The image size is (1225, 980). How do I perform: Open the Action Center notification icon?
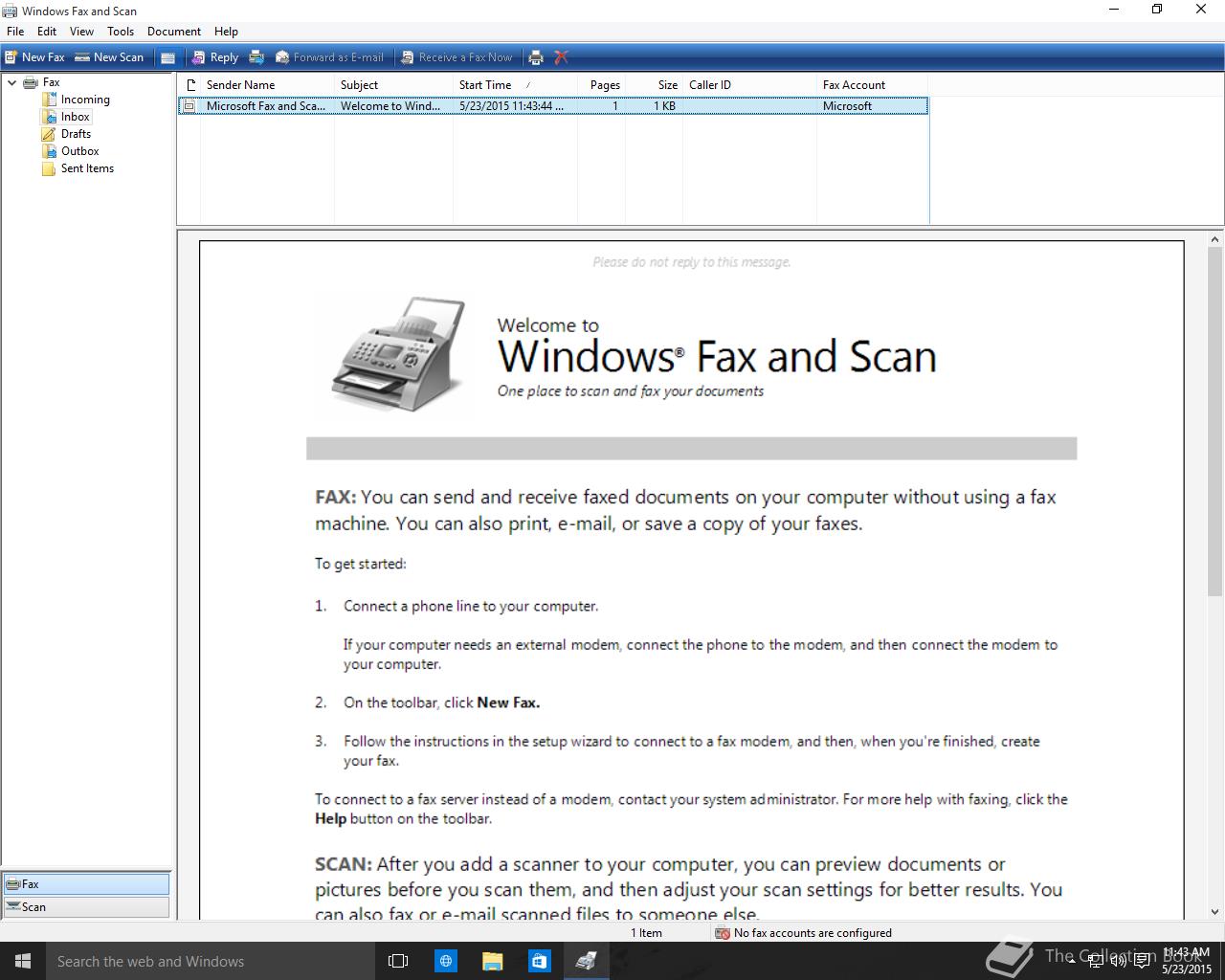tap(1143, 961)
